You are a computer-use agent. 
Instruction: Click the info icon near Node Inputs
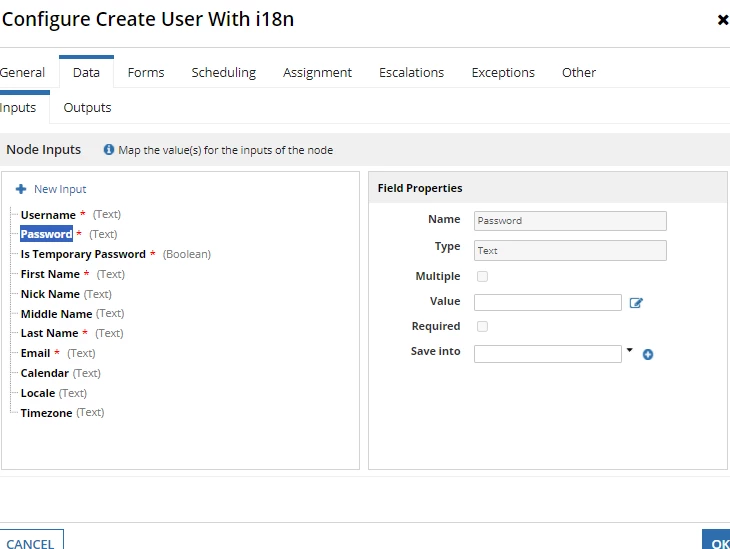point(108,149)
